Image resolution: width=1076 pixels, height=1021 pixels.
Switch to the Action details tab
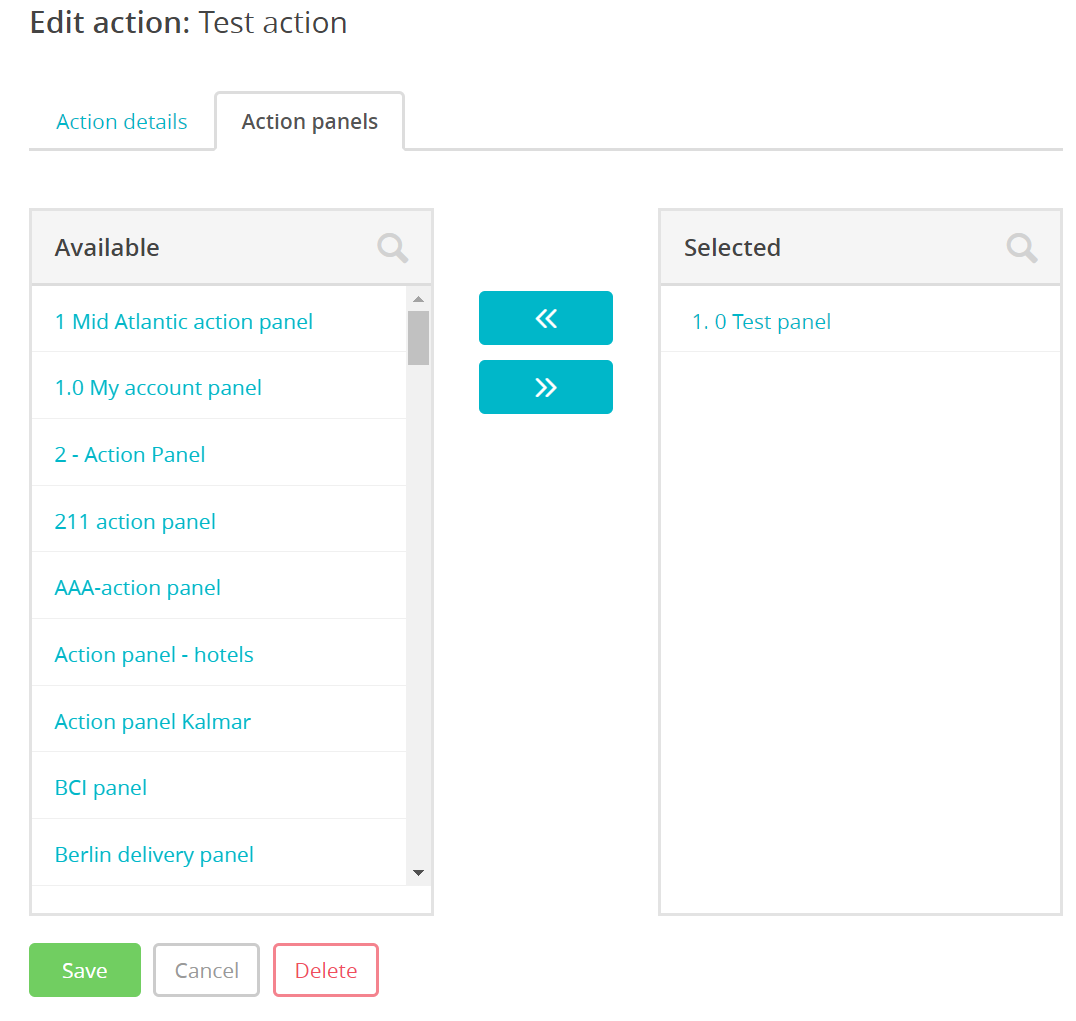tap(122, 122)
